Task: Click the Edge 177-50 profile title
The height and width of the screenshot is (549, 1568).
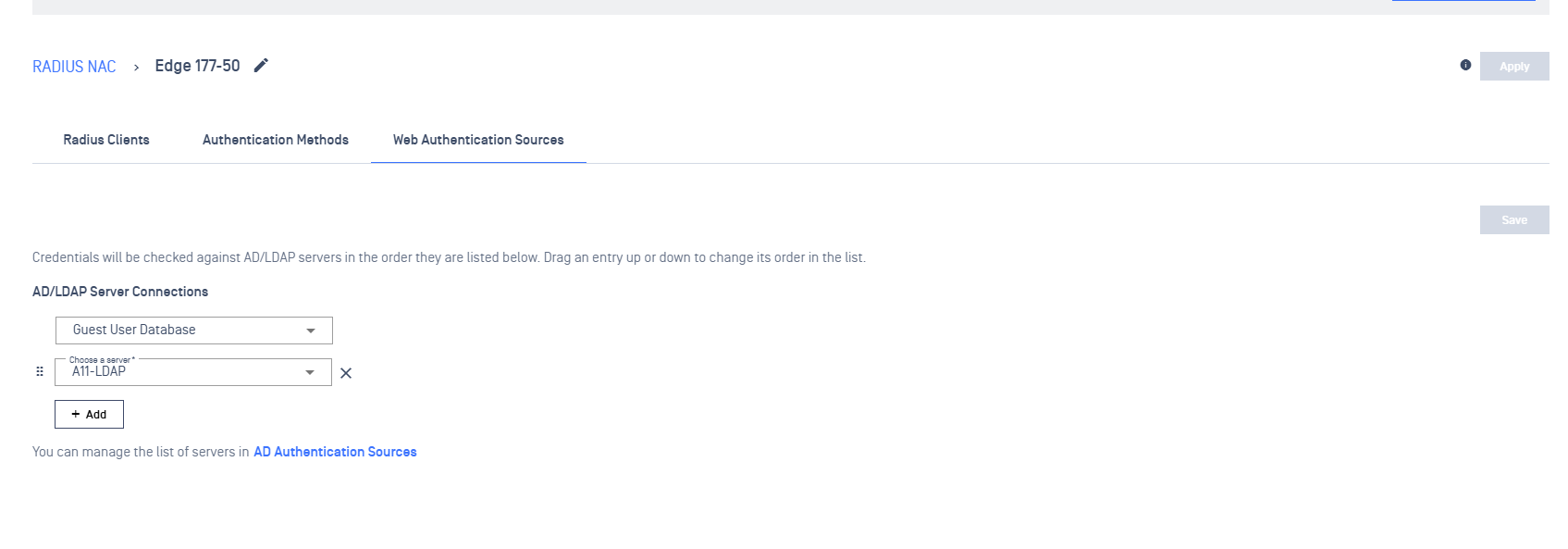Action: [x=197, y=66]
